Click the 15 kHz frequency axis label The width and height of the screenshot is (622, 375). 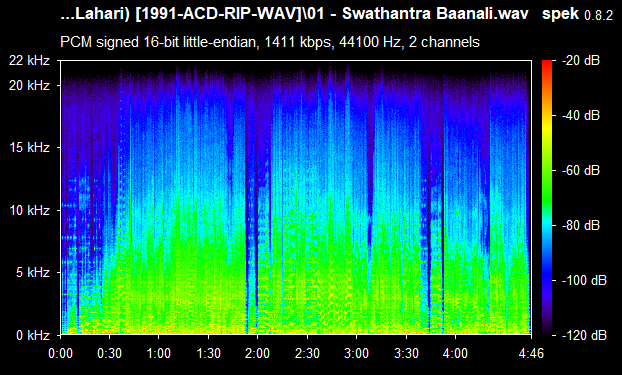(x=30, y=148)
